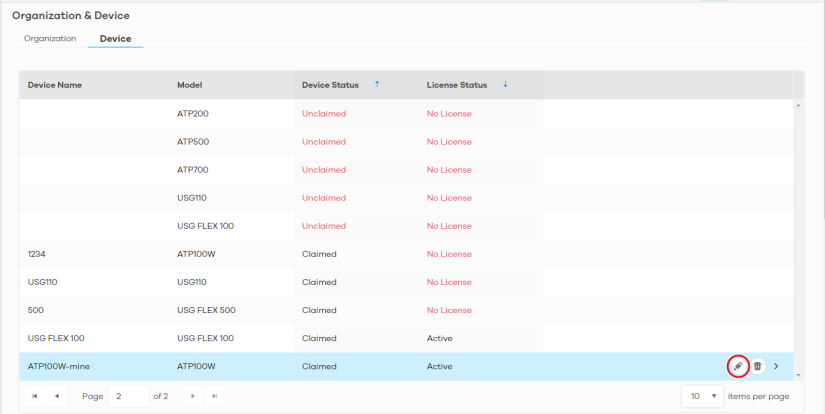The image size is (825, 414).
Task: Click the edit pencil icon for ATP100W-mine
Action: click(737, 367)
